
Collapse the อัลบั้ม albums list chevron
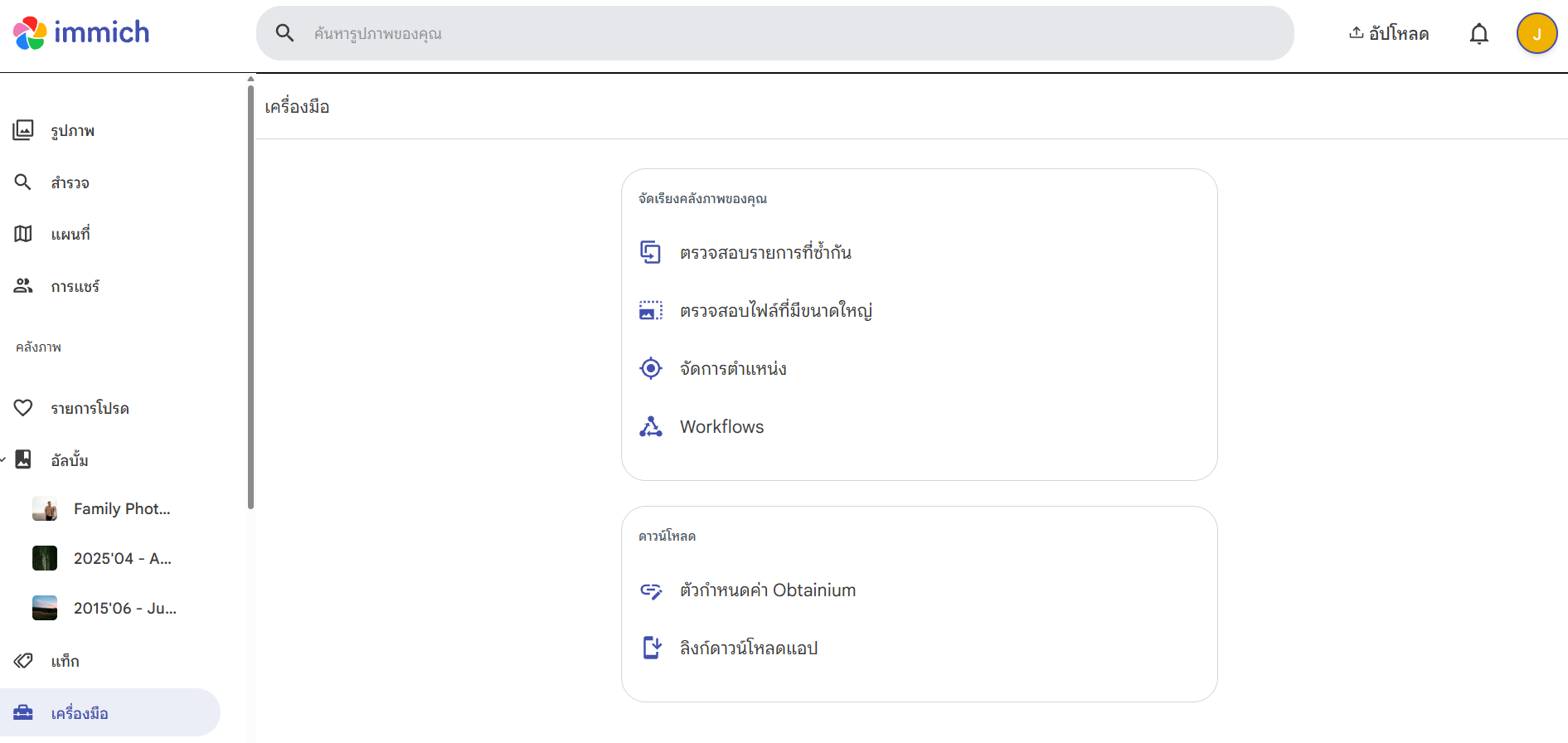coord(3,459)
